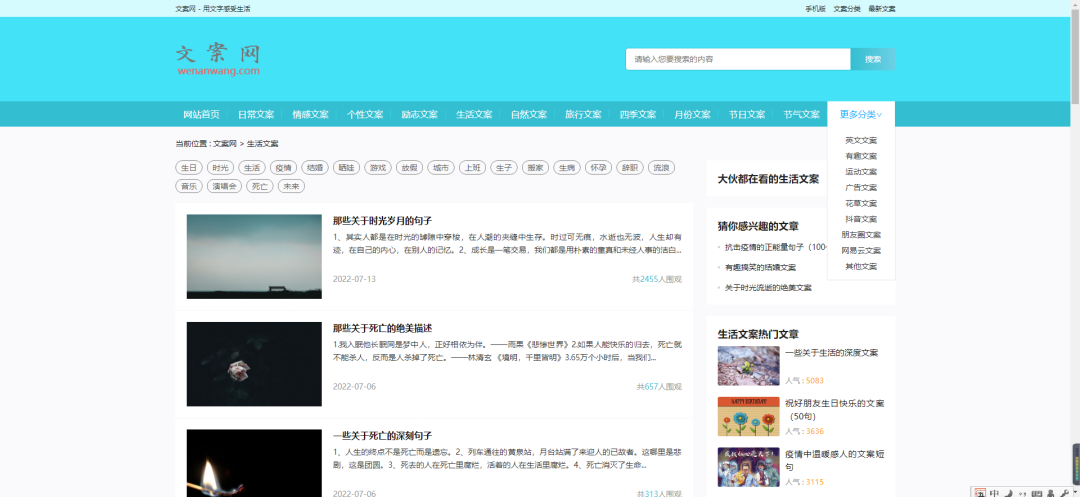Viewport: 1080px width, 497px height.
Task: Open the 日常文案 category
Action: click(x=256, y=114)
